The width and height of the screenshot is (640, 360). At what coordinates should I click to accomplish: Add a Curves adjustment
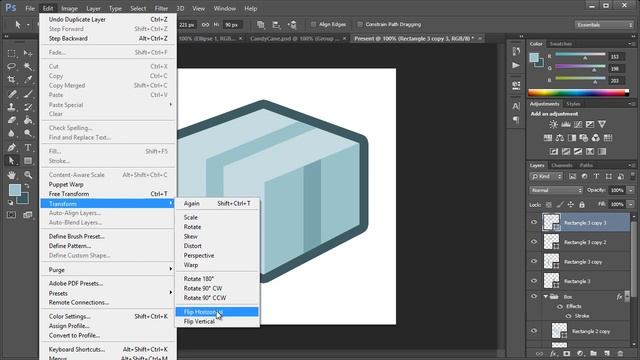pos(578,124)
